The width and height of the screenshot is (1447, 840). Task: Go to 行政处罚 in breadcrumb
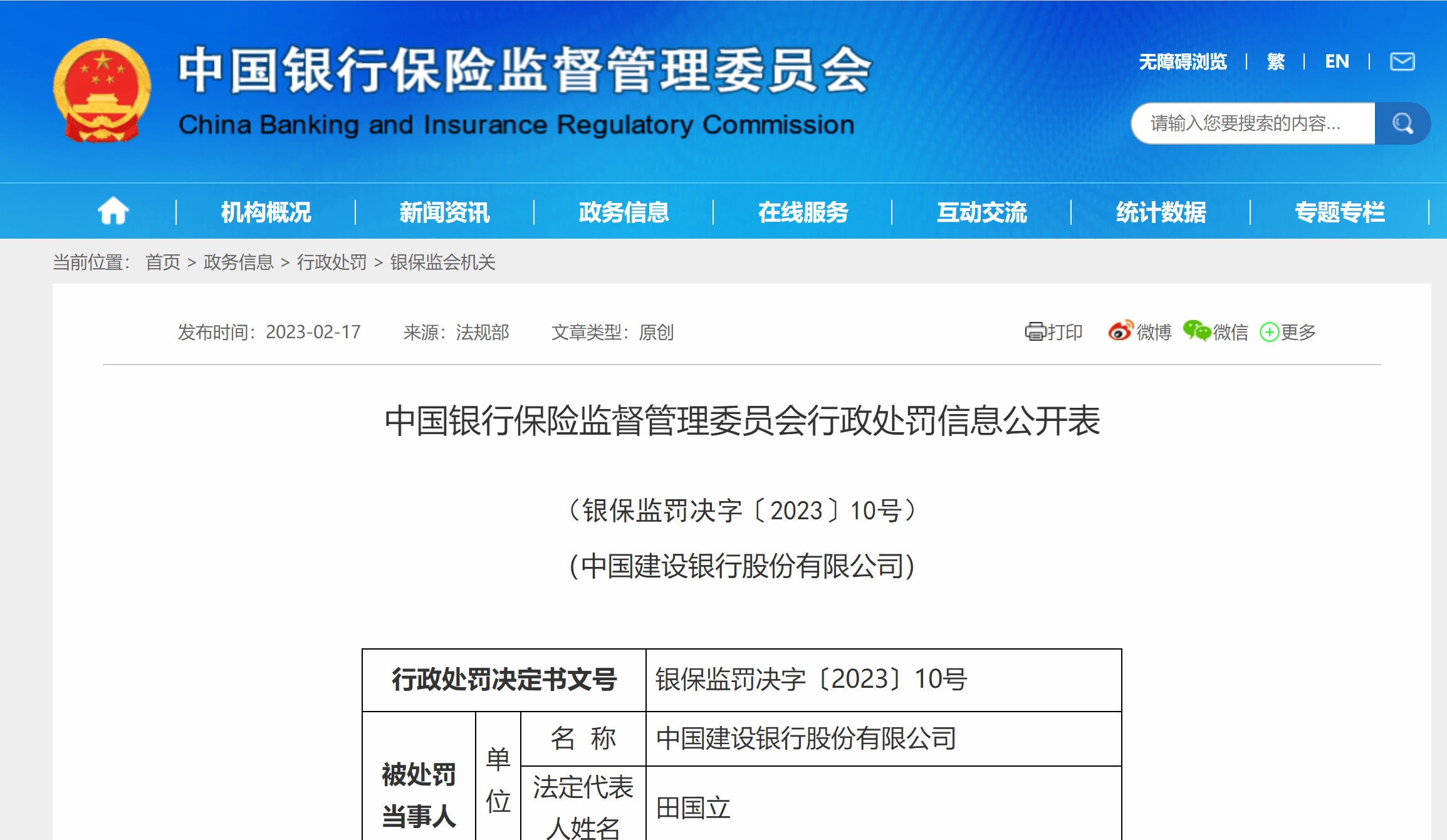[332, 262]
